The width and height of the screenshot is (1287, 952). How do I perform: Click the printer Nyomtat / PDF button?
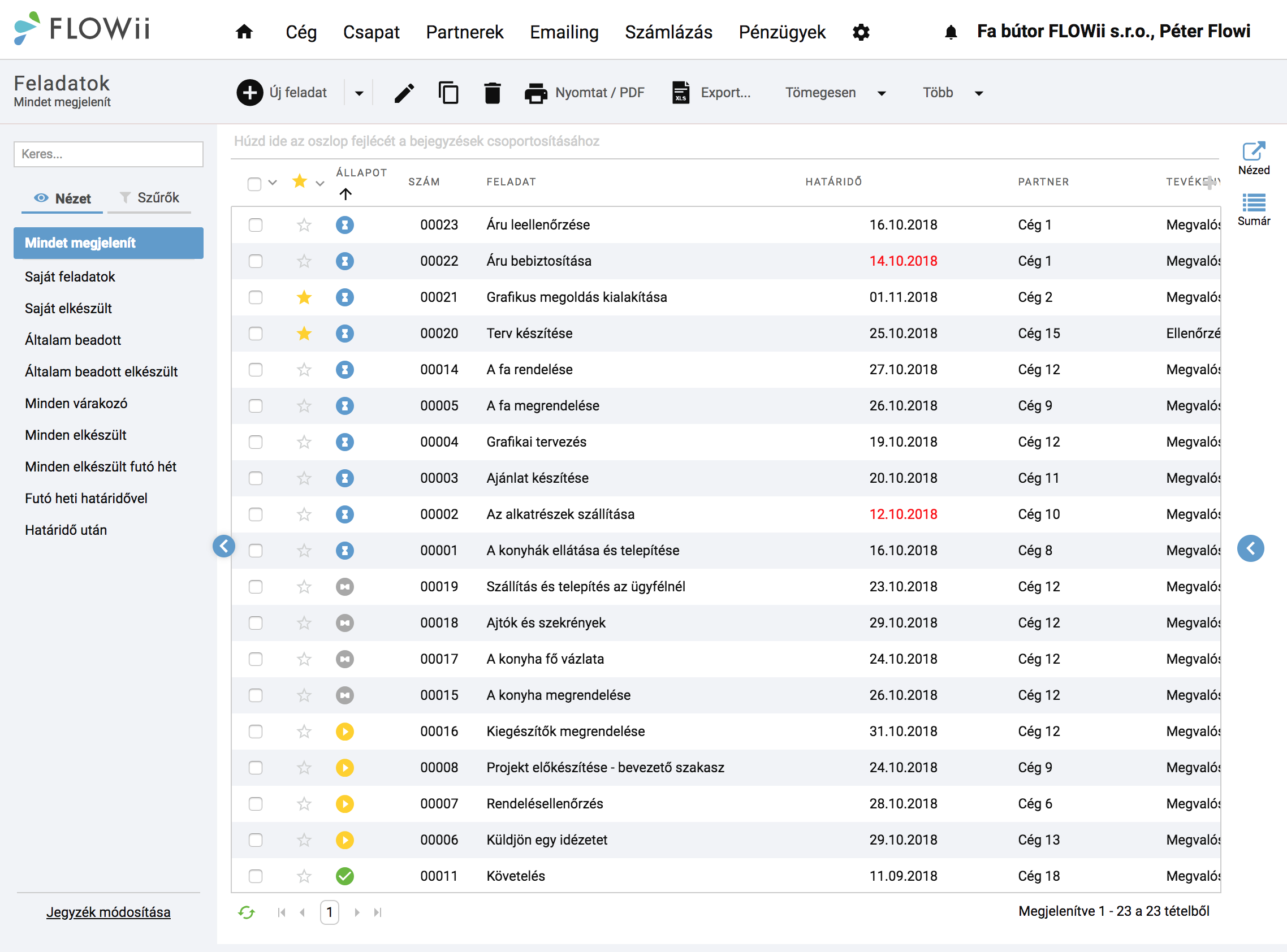[585, 93]
